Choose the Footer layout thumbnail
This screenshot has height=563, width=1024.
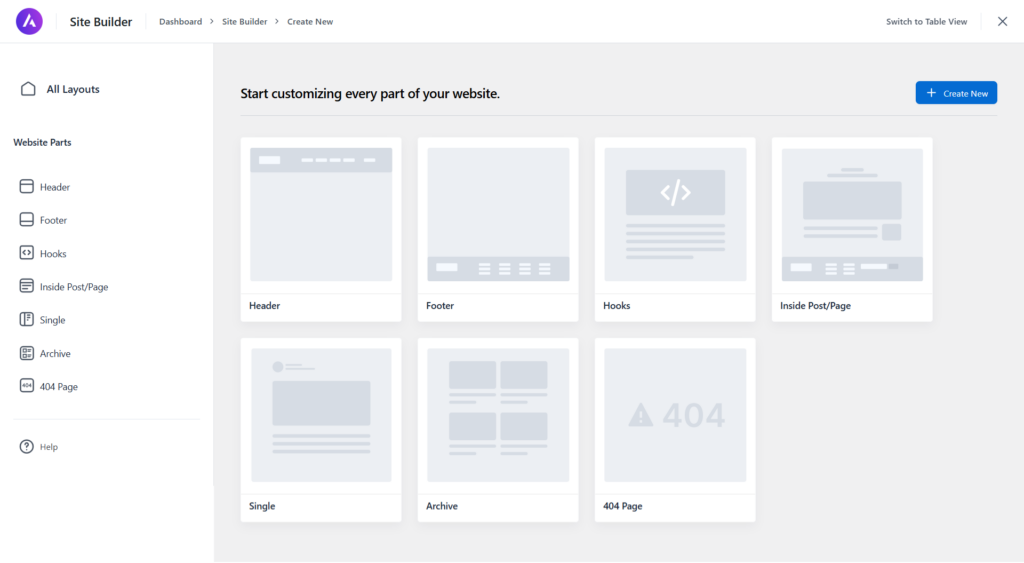pyautogui.click(x=498, y=214)
